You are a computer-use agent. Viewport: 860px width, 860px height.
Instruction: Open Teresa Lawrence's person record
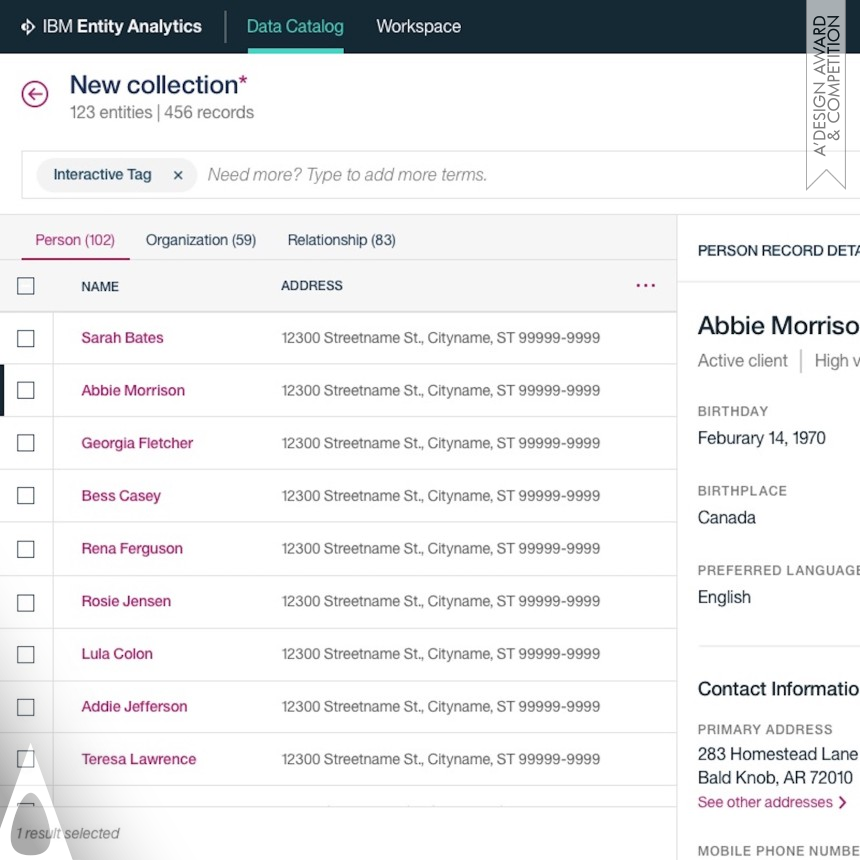point(138,759)
